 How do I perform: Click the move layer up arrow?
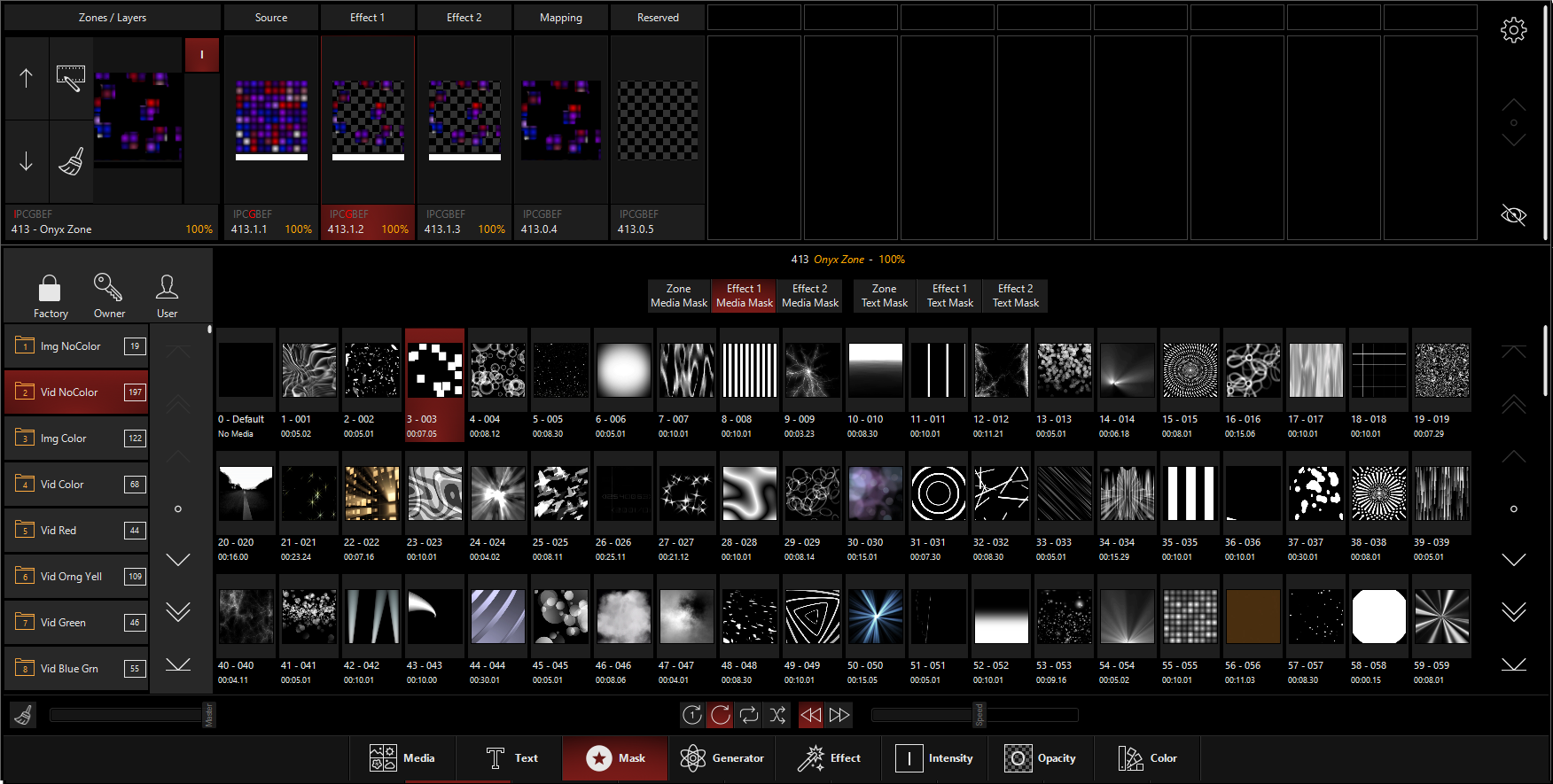(x=27, y=78)
